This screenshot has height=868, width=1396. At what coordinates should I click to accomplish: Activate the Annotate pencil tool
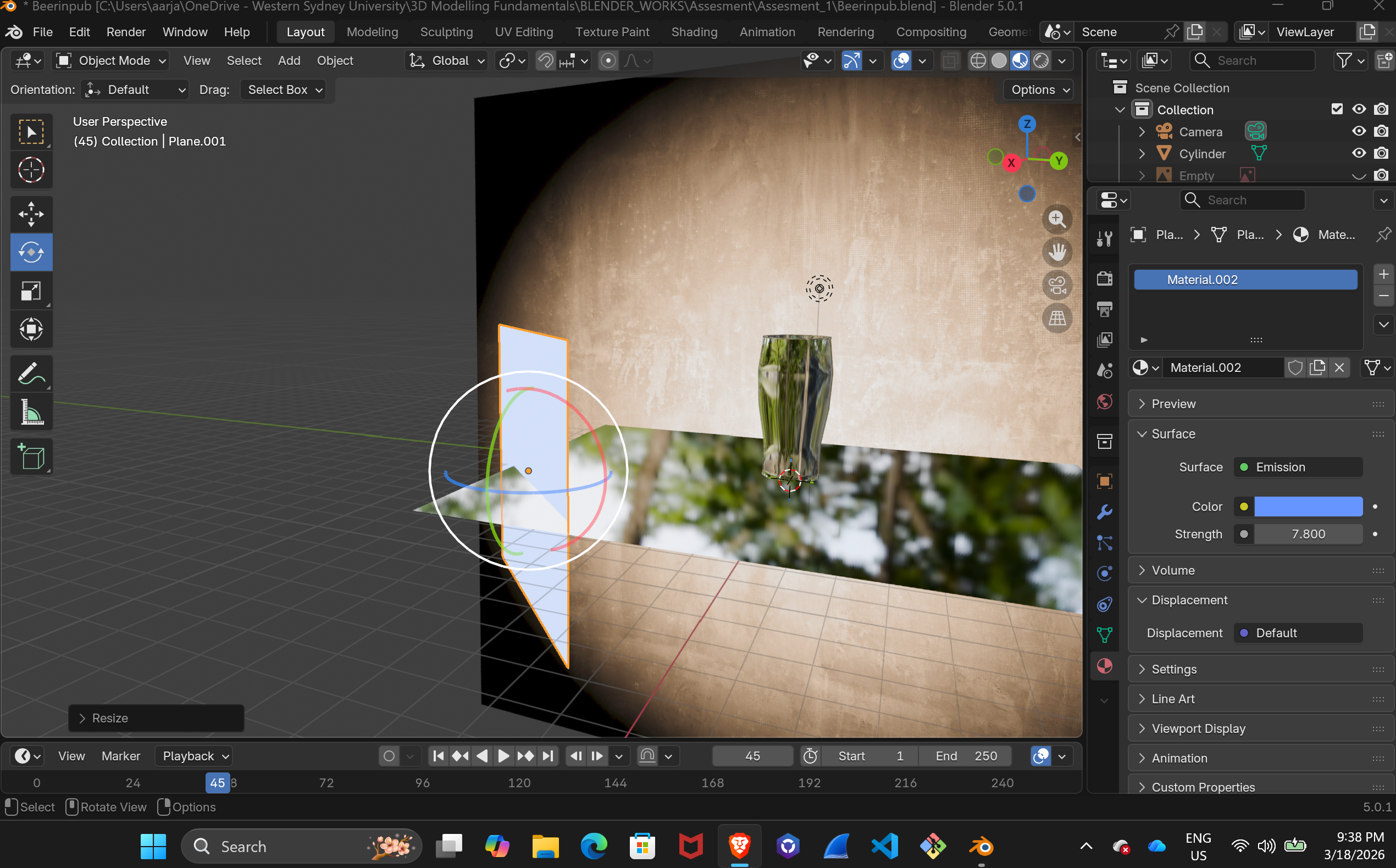click(x=31, y=374)
